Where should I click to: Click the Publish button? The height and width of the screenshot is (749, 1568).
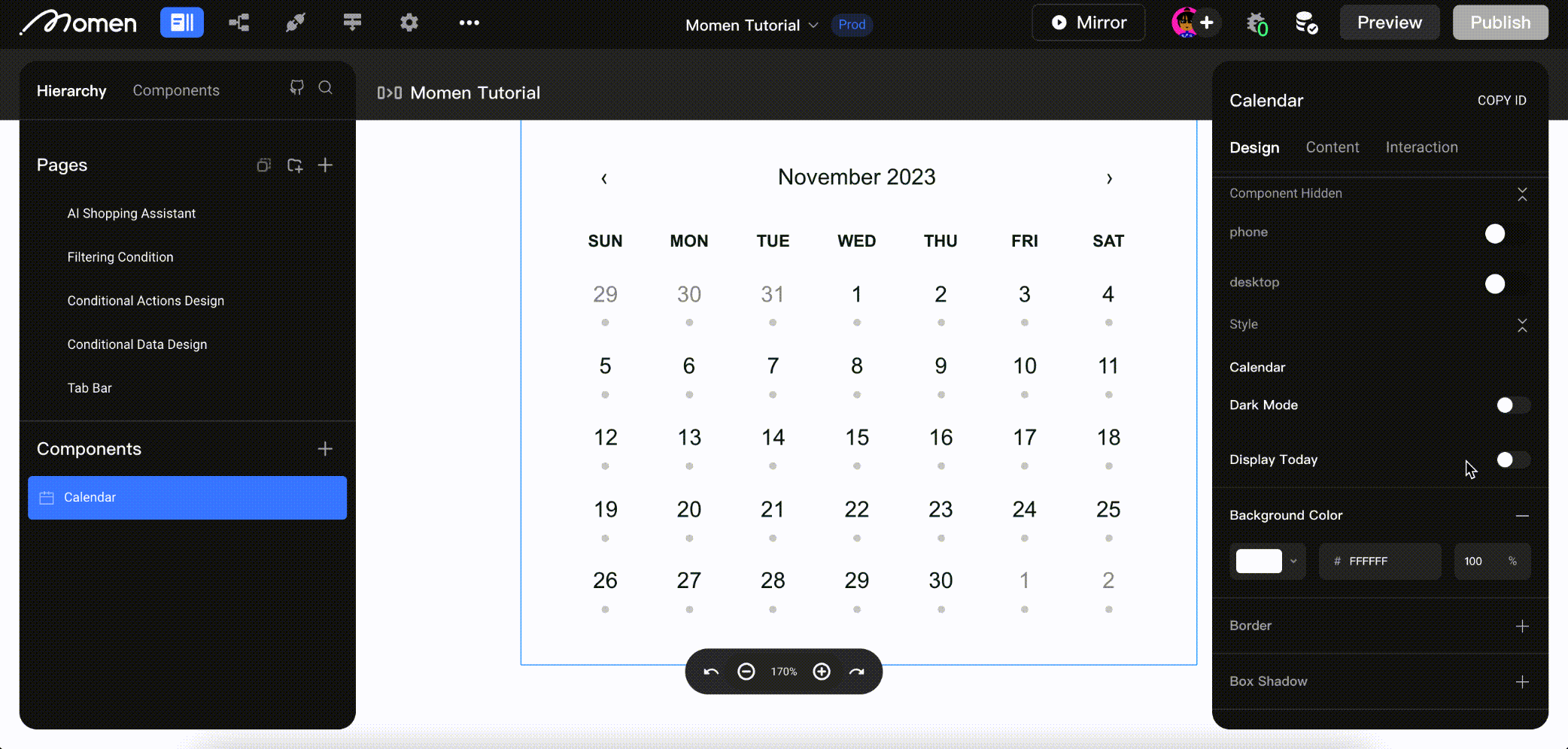pyautogui.click(x=1500, y=23)
